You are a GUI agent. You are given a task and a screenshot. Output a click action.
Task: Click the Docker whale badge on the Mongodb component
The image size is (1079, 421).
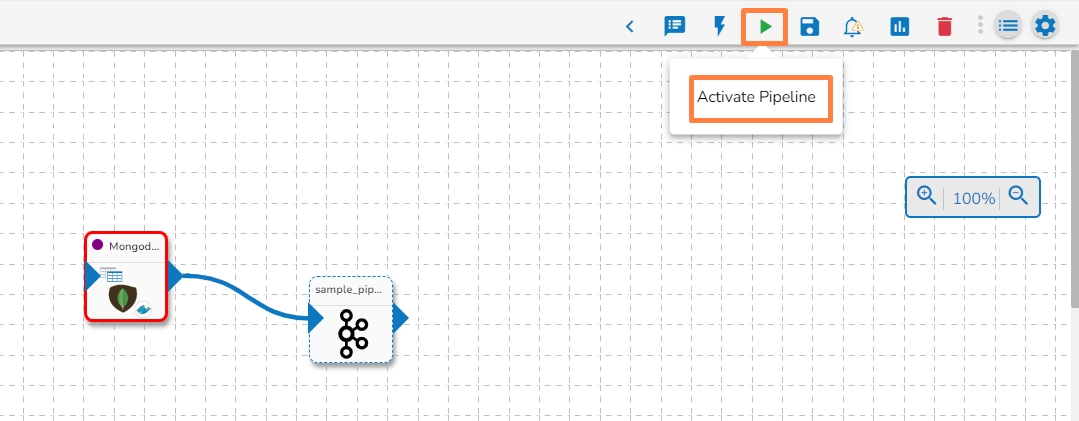pyautogui.click(x=144, y=310)
